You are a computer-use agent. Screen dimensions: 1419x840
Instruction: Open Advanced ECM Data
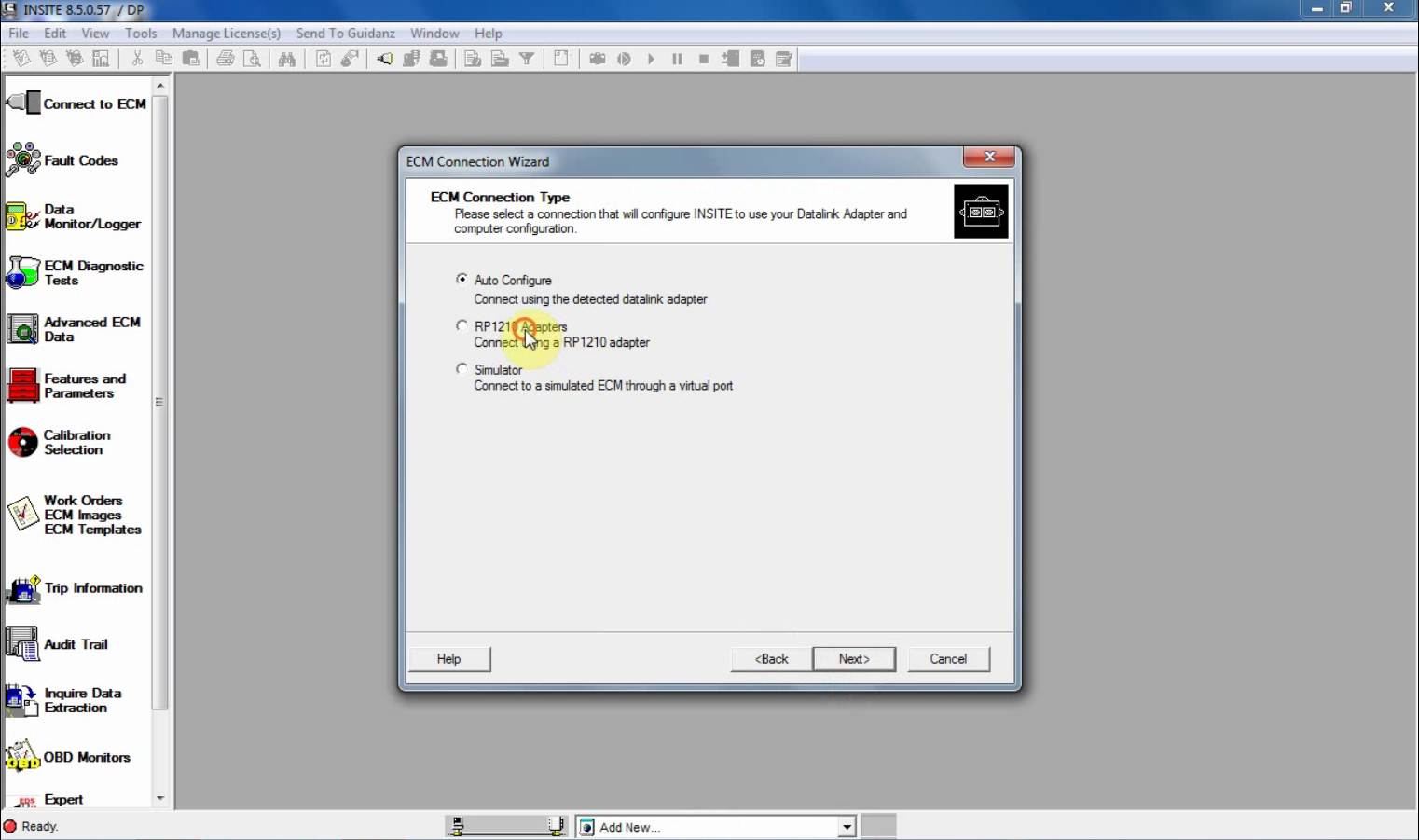point(74,329)
